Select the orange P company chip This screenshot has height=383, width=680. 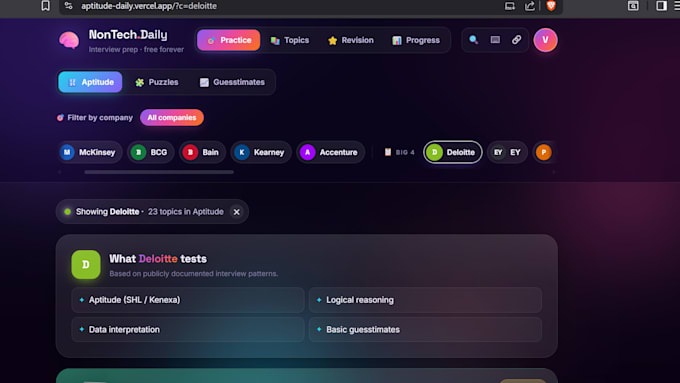click(x=543, y=152)
